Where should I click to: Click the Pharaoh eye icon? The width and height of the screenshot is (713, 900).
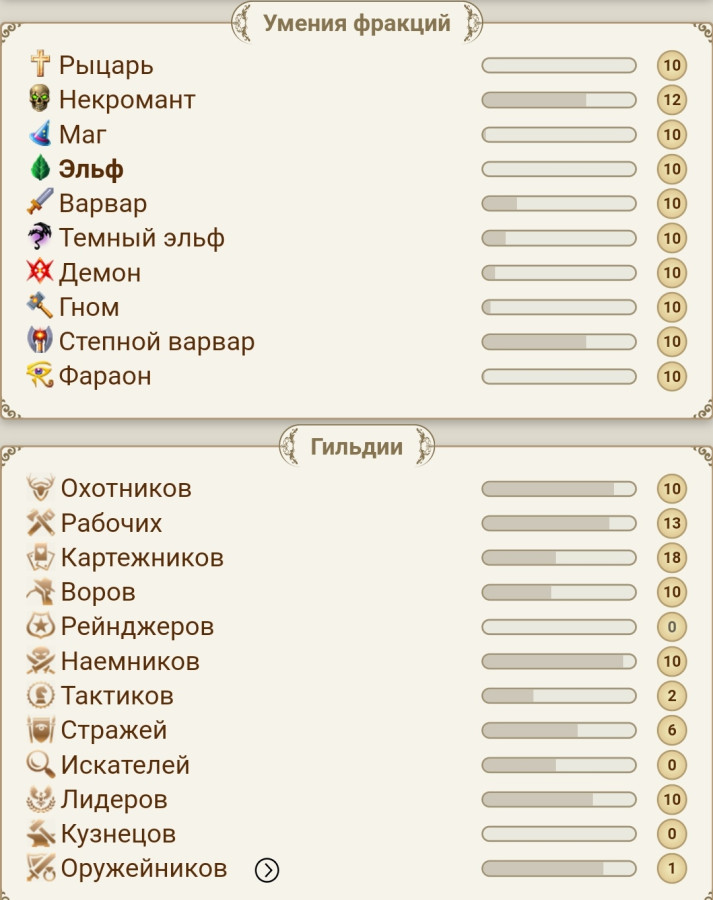pos(40,374)
